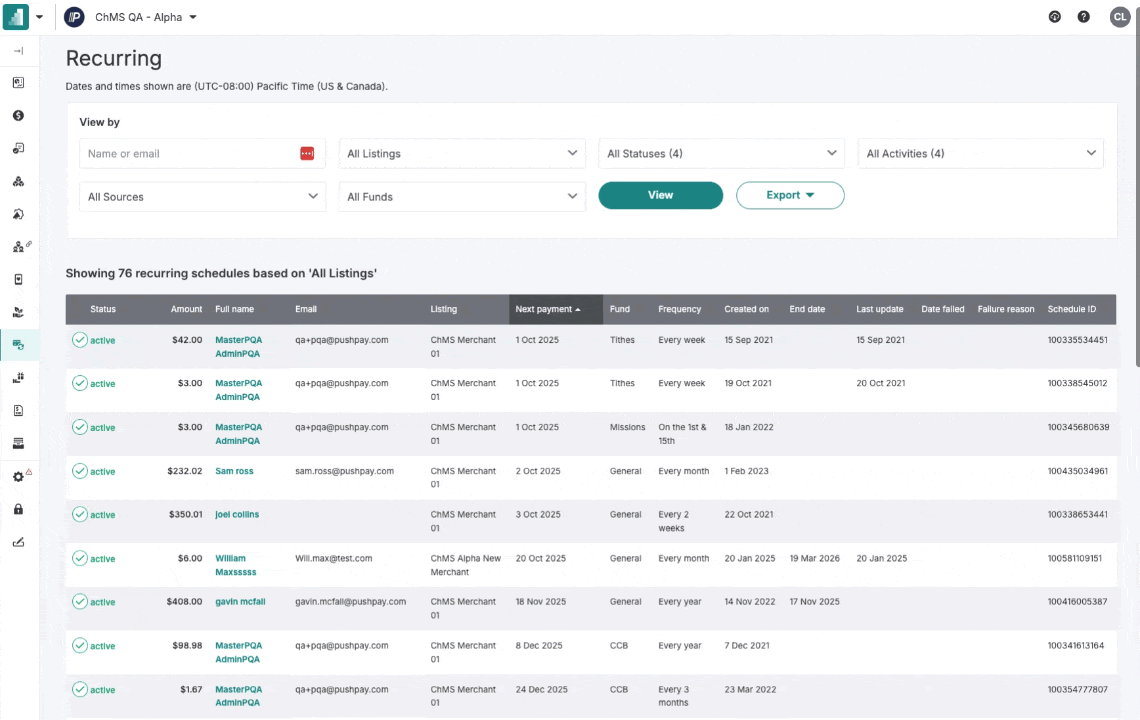Click the lock icon in the left sidebar

point(18,510)
